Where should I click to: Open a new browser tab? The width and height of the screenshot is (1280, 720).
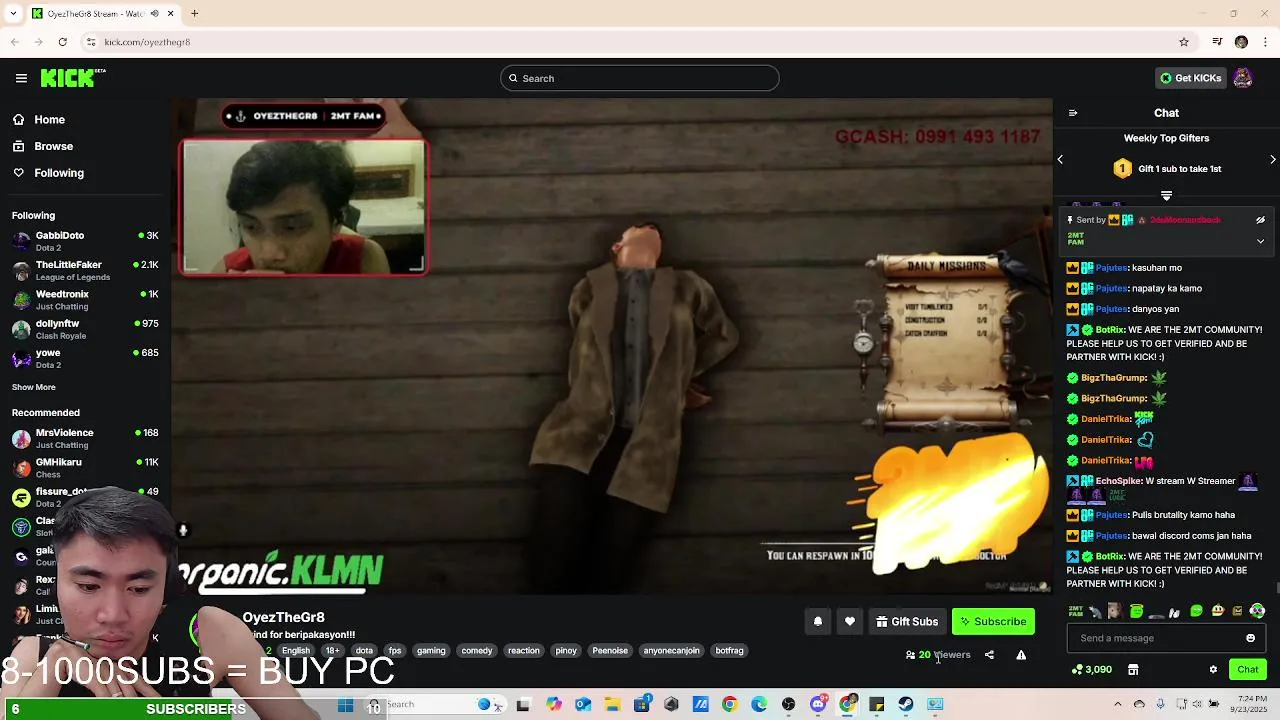195,14
